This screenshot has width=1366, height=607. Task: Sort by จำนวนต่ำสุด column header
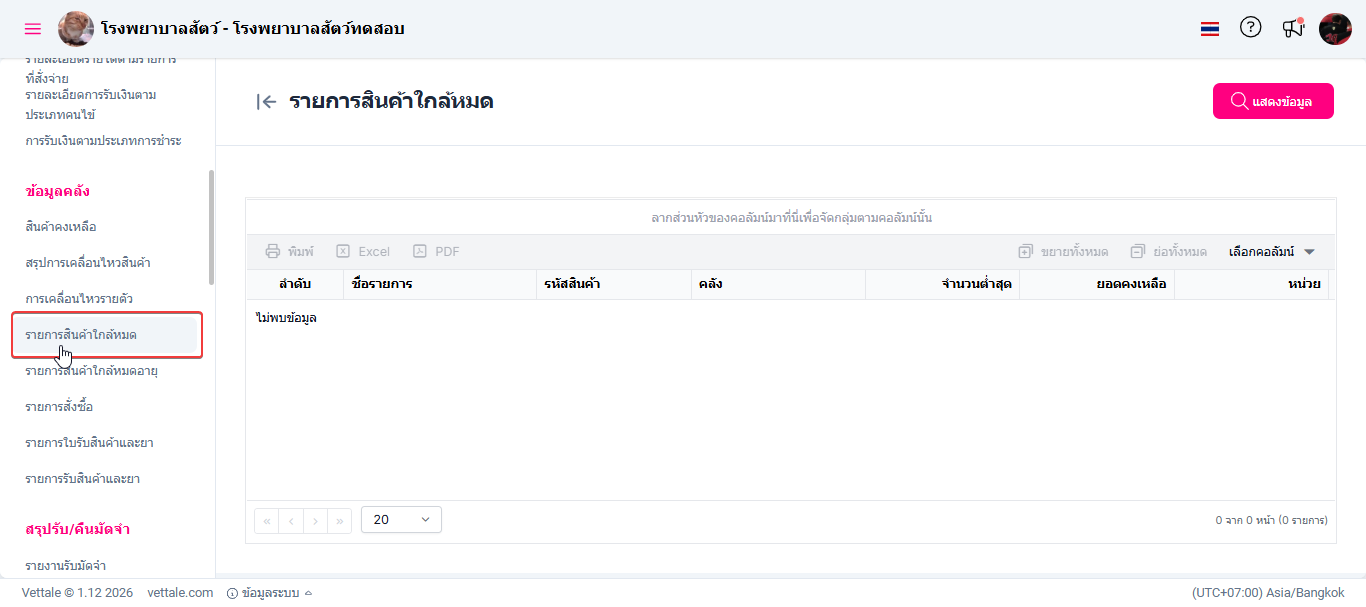coord(943,284)
